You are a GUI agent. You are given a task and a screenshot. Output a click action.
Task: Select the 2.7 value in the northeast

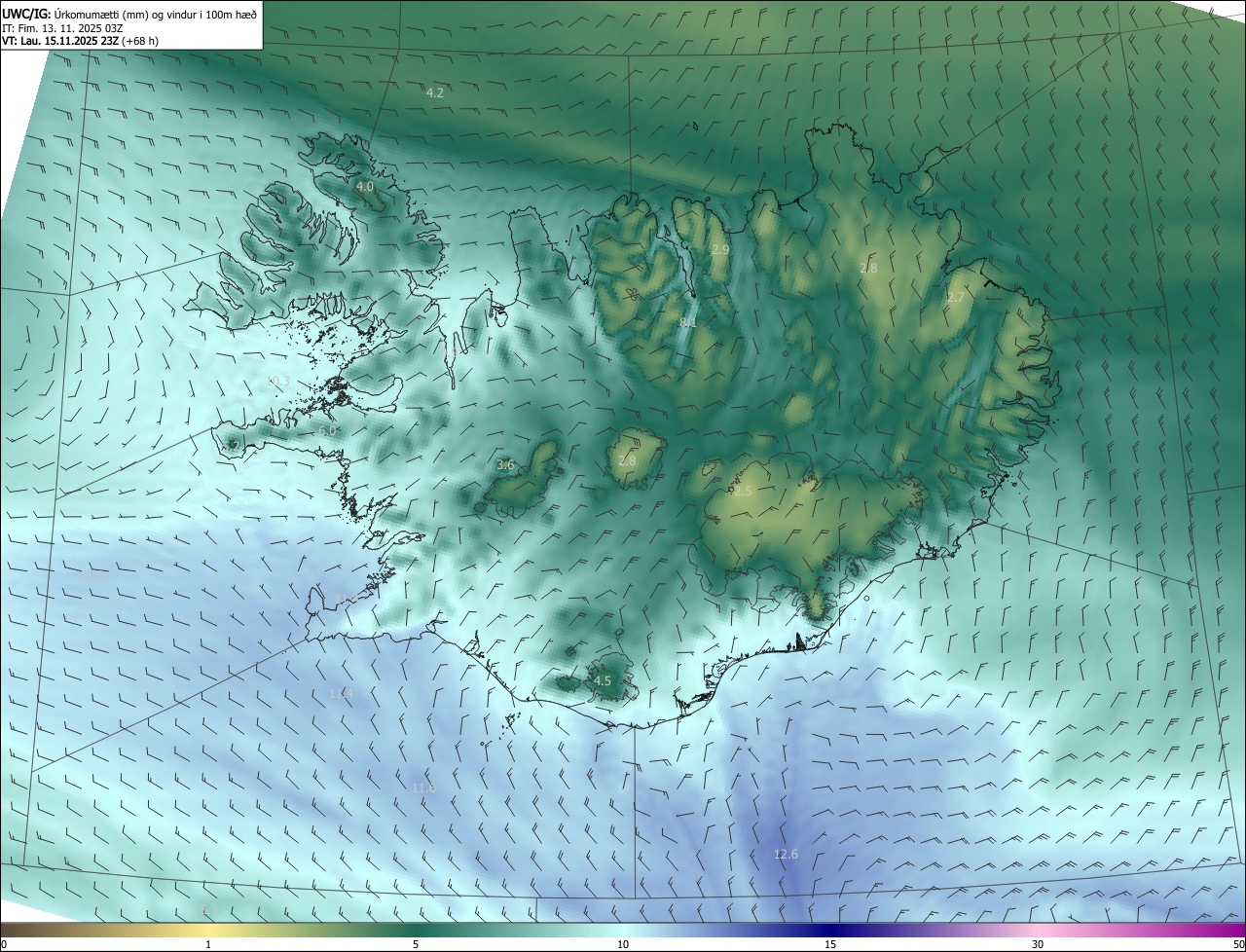(956, 298)
